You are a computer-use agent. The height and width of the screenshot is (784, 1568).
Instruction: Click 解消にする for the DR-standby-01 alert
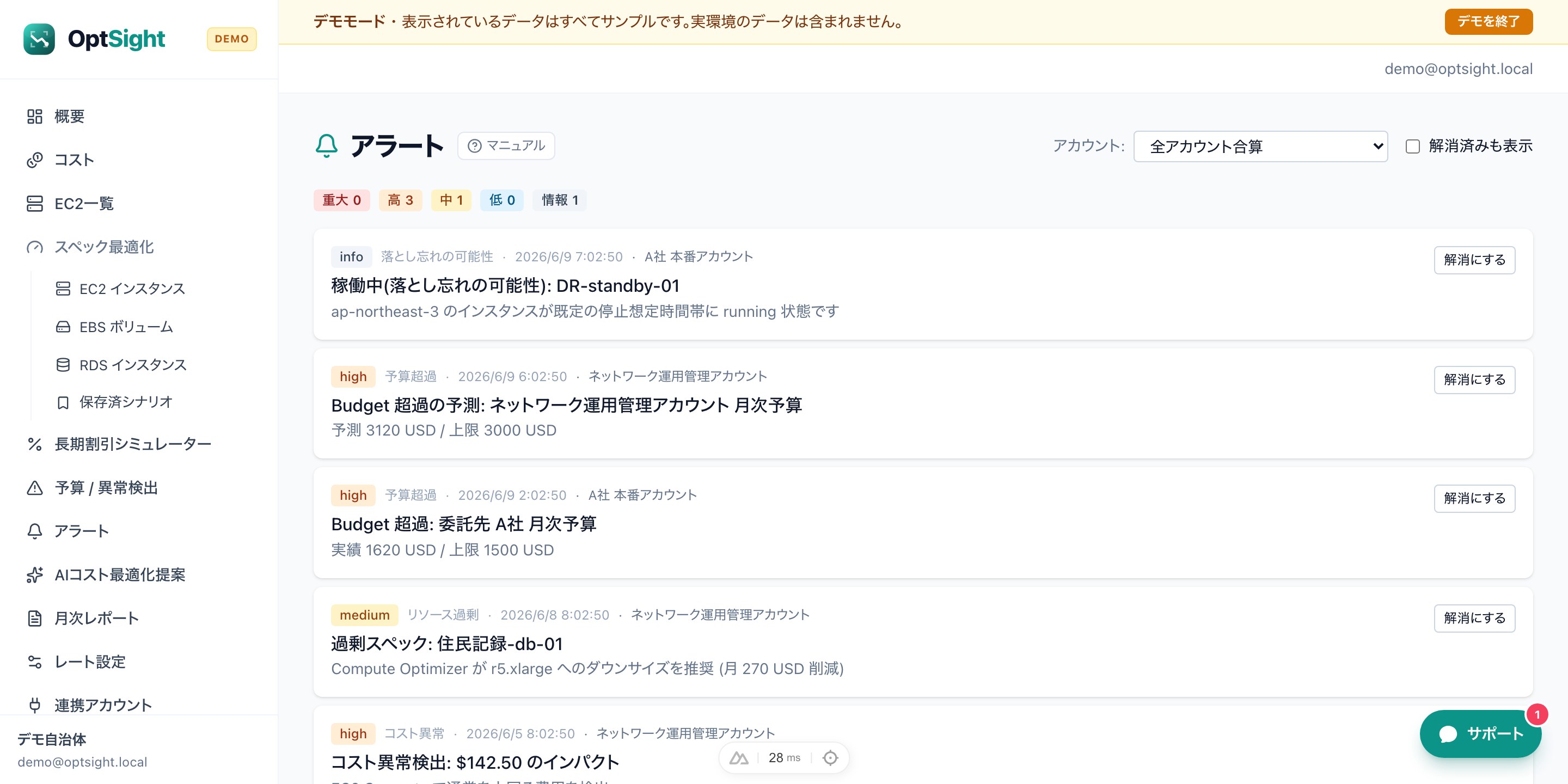pos(1474,260)
